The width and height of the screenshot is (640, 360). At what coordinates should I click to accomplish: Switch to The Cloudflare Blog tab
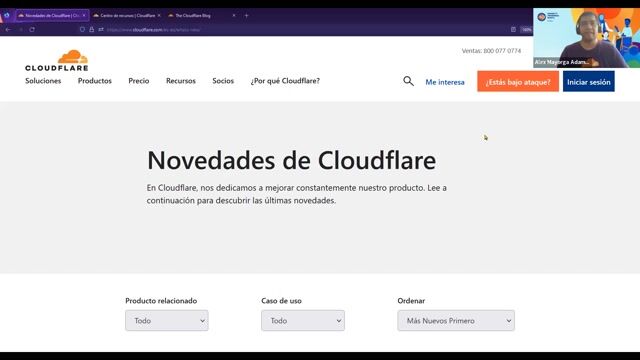202,16
